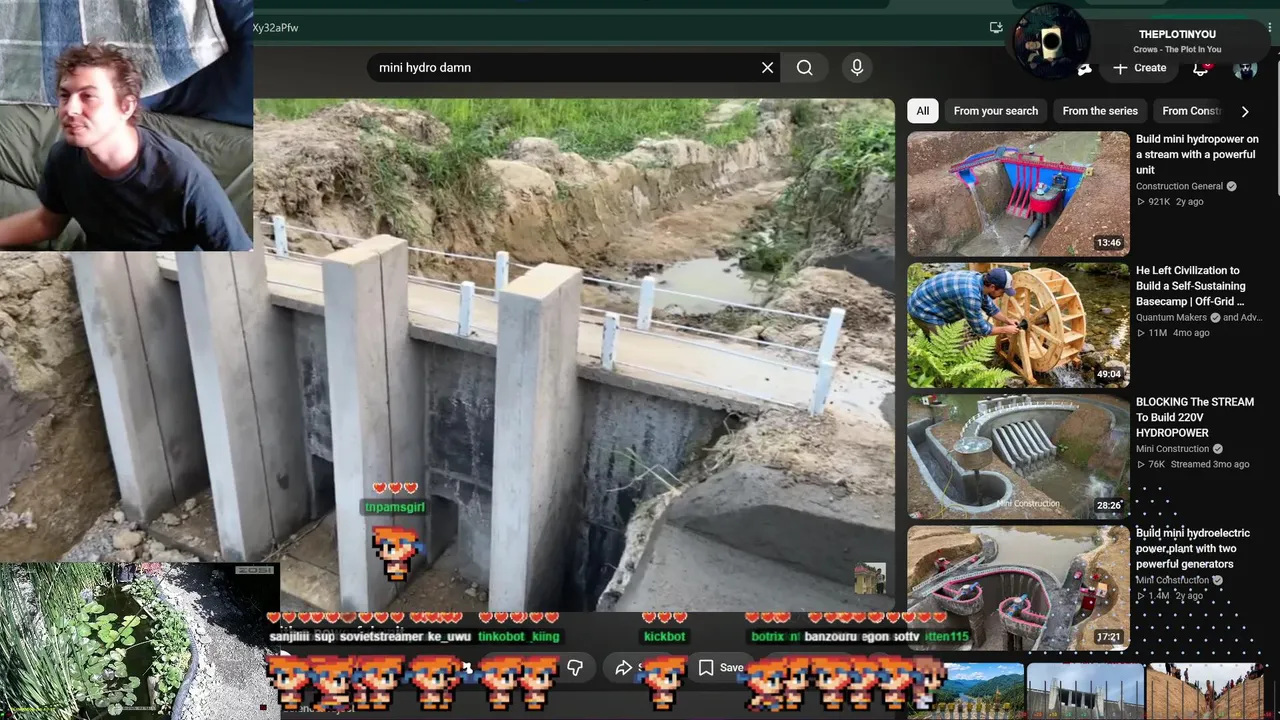Open title Build mini hydropower on a stream

click(1197, 155)
